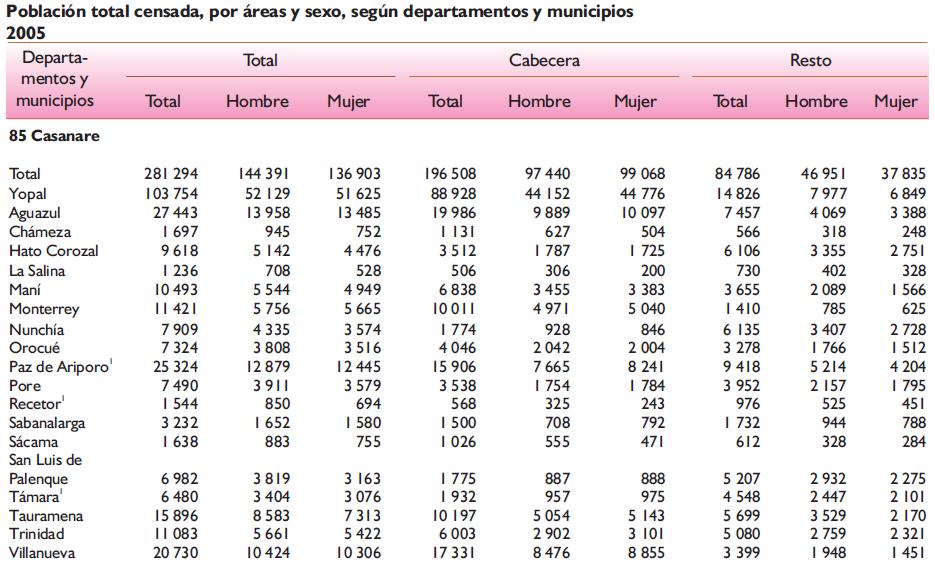This screenshot has height=576, width=935.
Task: Click the value 99 068
Action: click(642, 174)
